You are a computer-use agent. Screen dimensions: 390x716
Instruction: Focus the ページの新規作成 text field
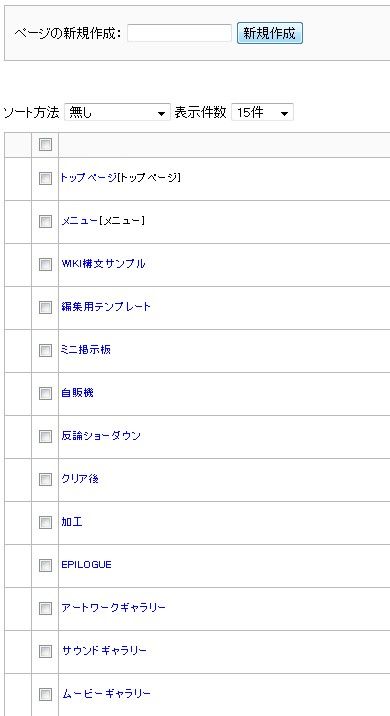[x=179, y=33]
